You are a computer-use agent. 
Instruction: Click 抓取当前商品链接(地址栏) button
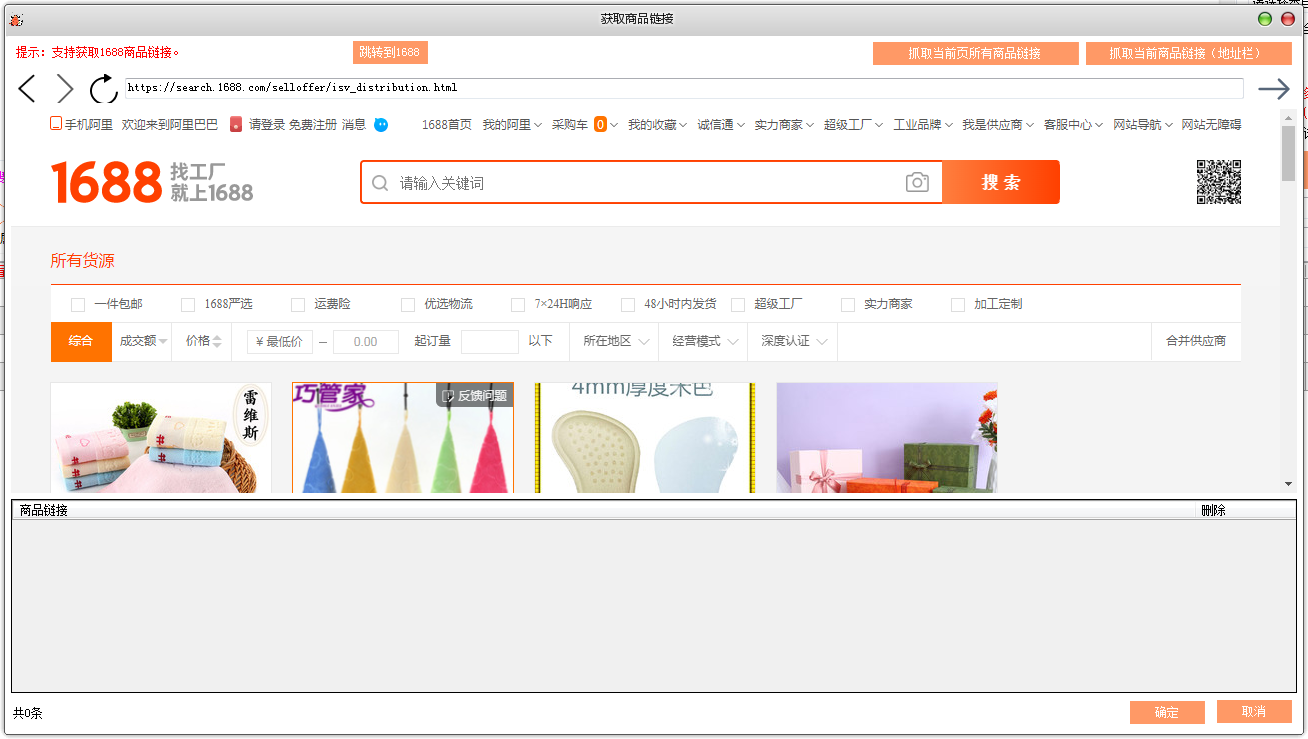pos(1189,53)
